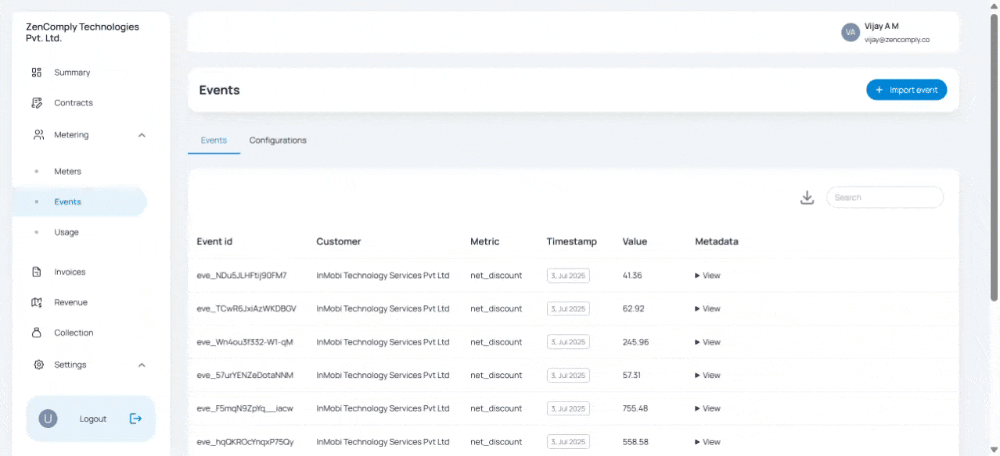Click the value 245.96

tap(636, 342)
